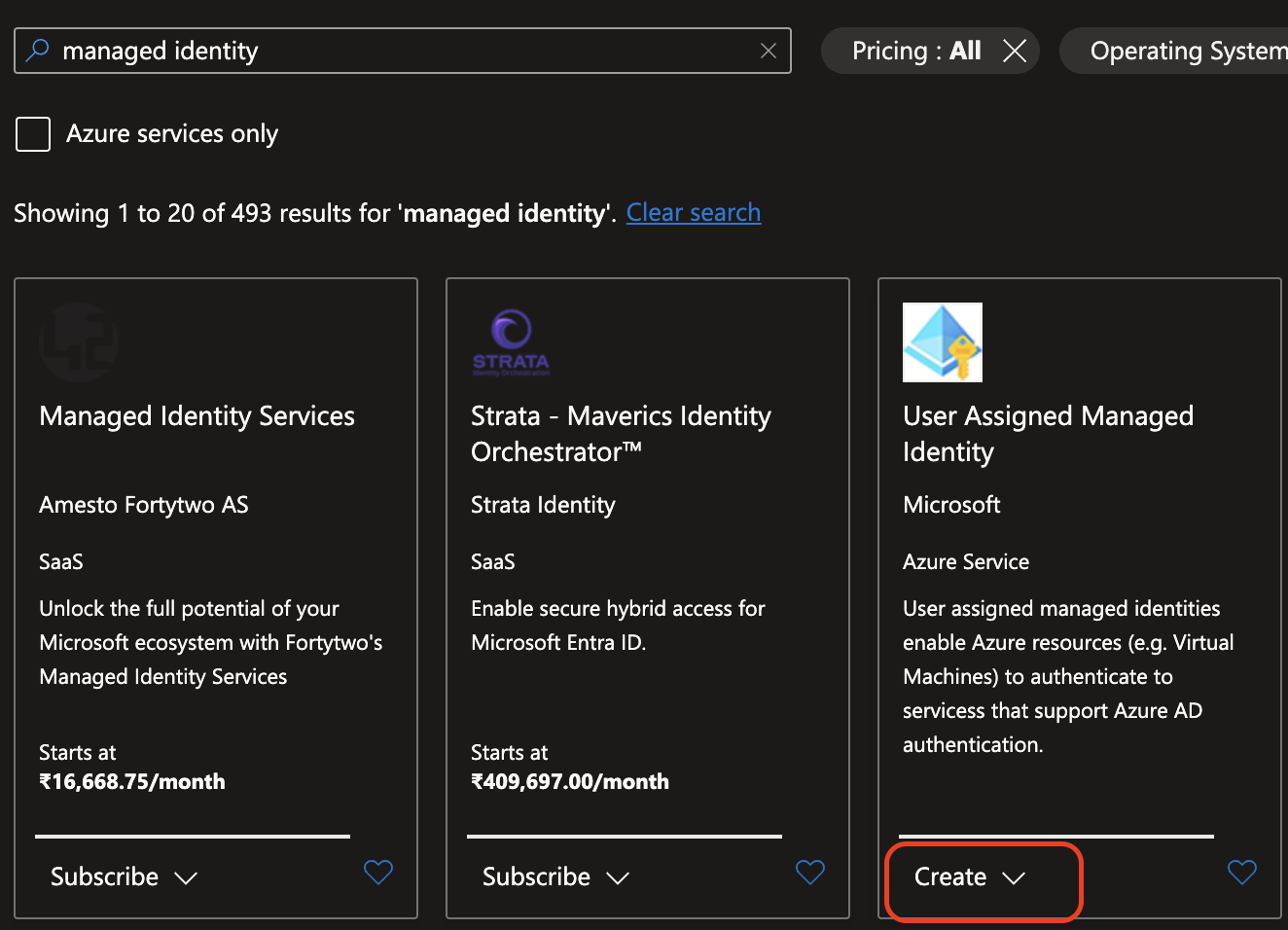Select User assigned managed identities description
The image size is (1288, 930).
coord(1068,676)
